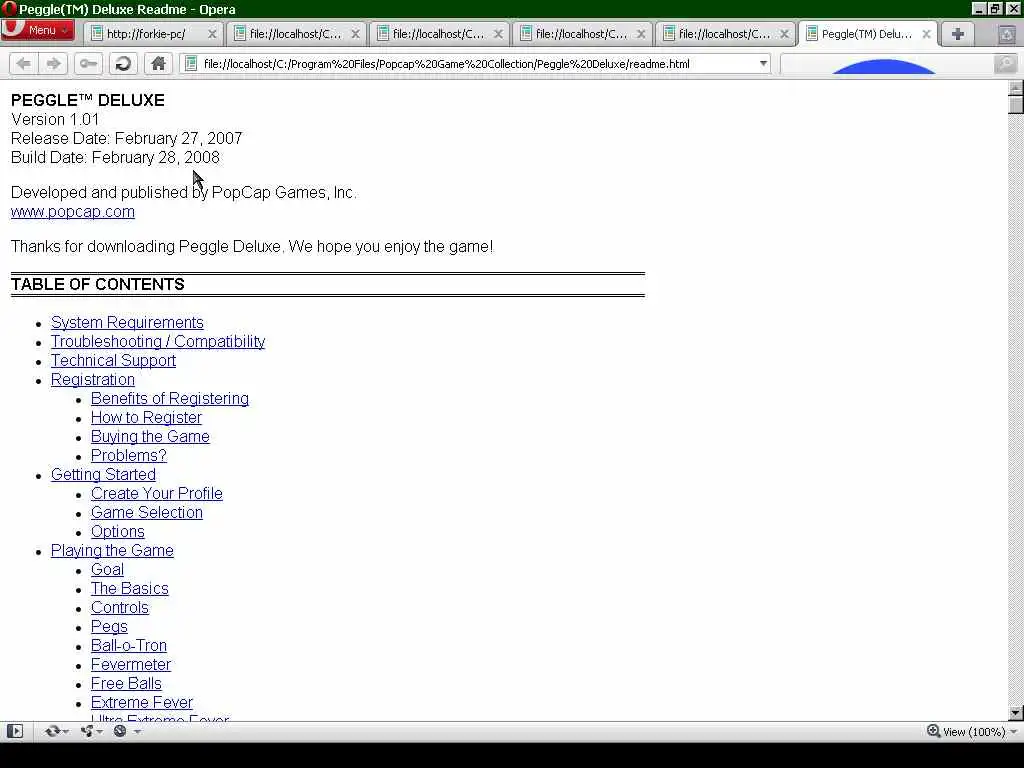Viewport: 1024px width, 768px height.
Task: Click the Goal link
Action: [x=107, y=569]
